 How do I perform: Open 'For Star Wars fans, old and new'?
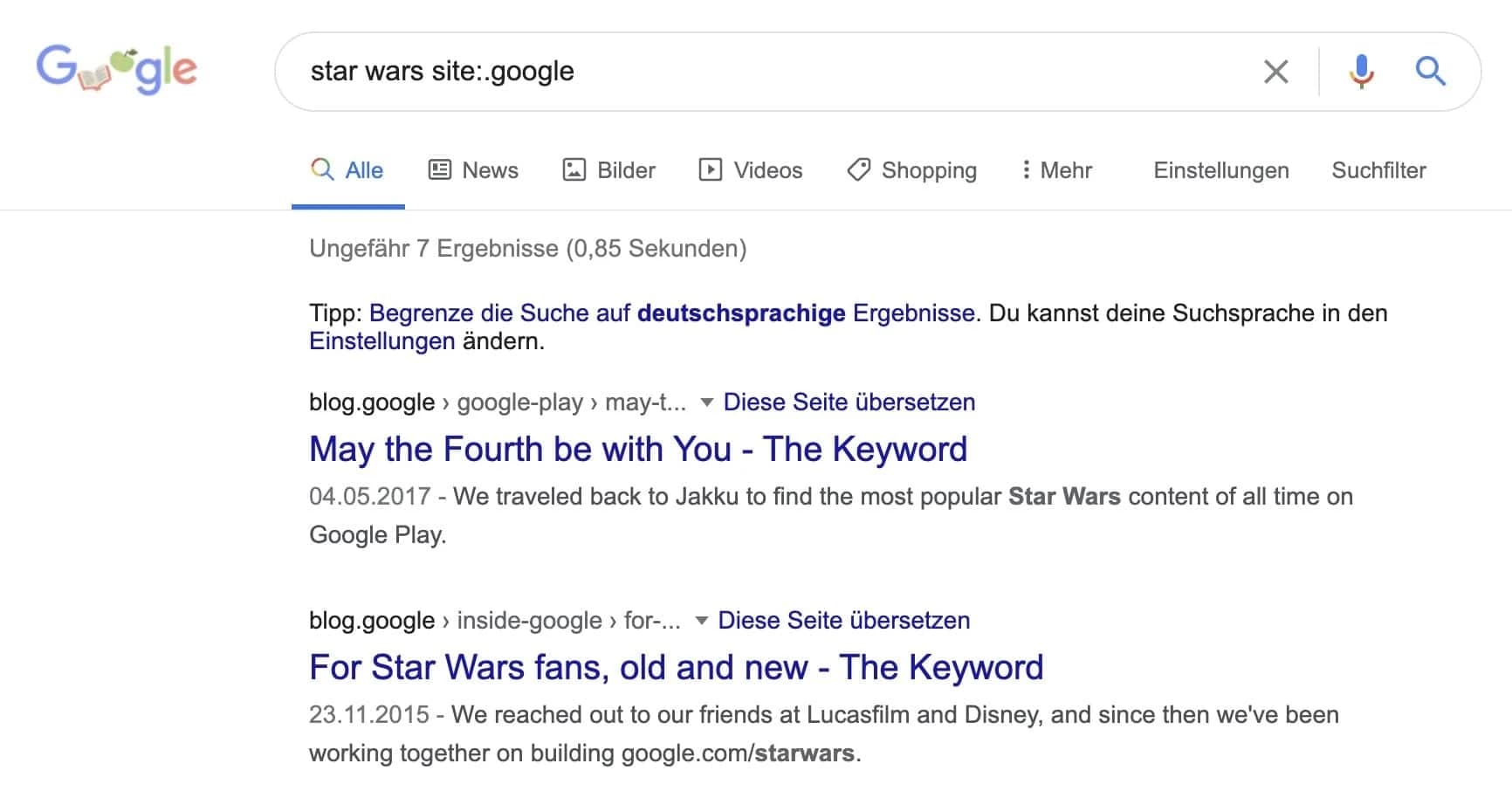point(675,667)
